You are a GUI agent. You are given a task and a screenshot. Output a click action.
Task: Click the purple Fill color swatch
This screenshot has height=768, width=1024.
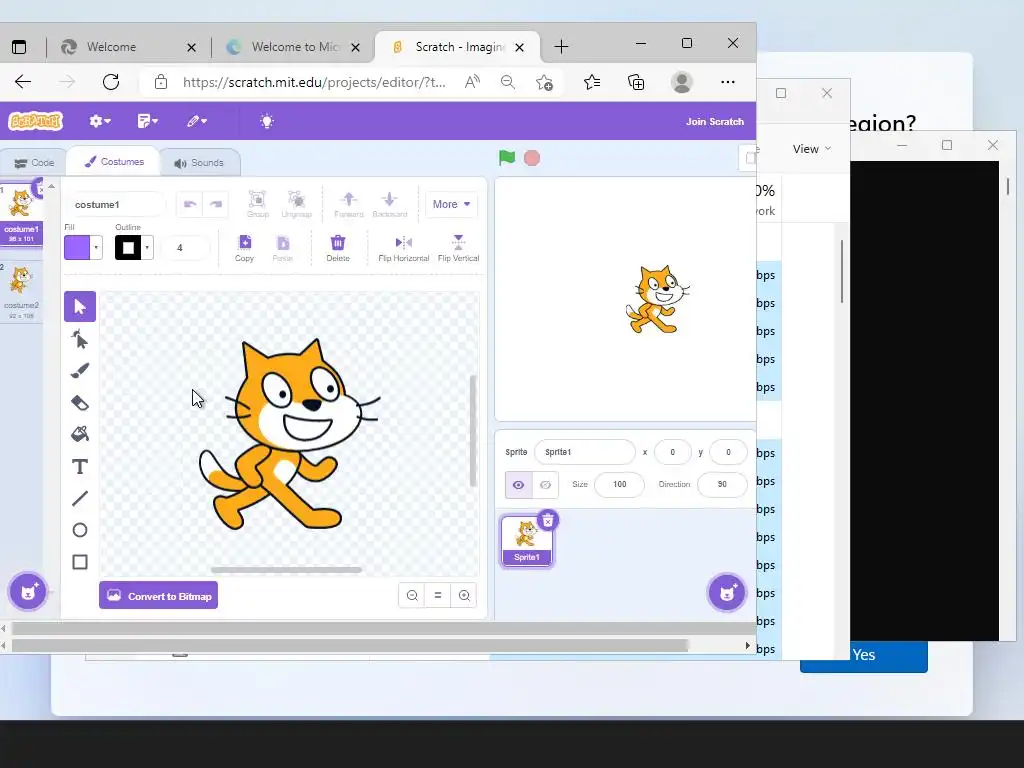[x=77, y=248]
